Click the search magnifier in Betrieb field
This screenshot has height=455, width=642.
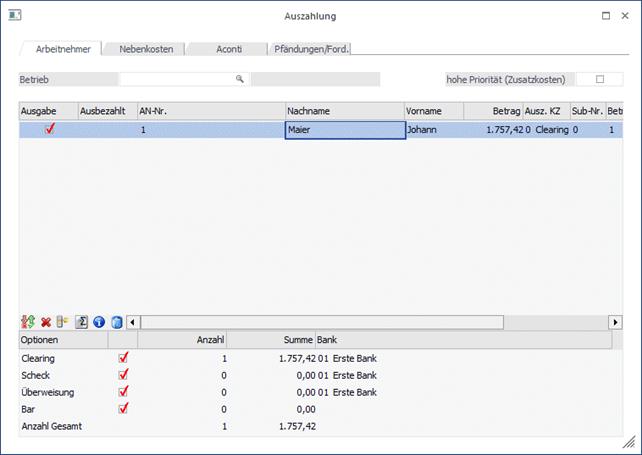240,78
